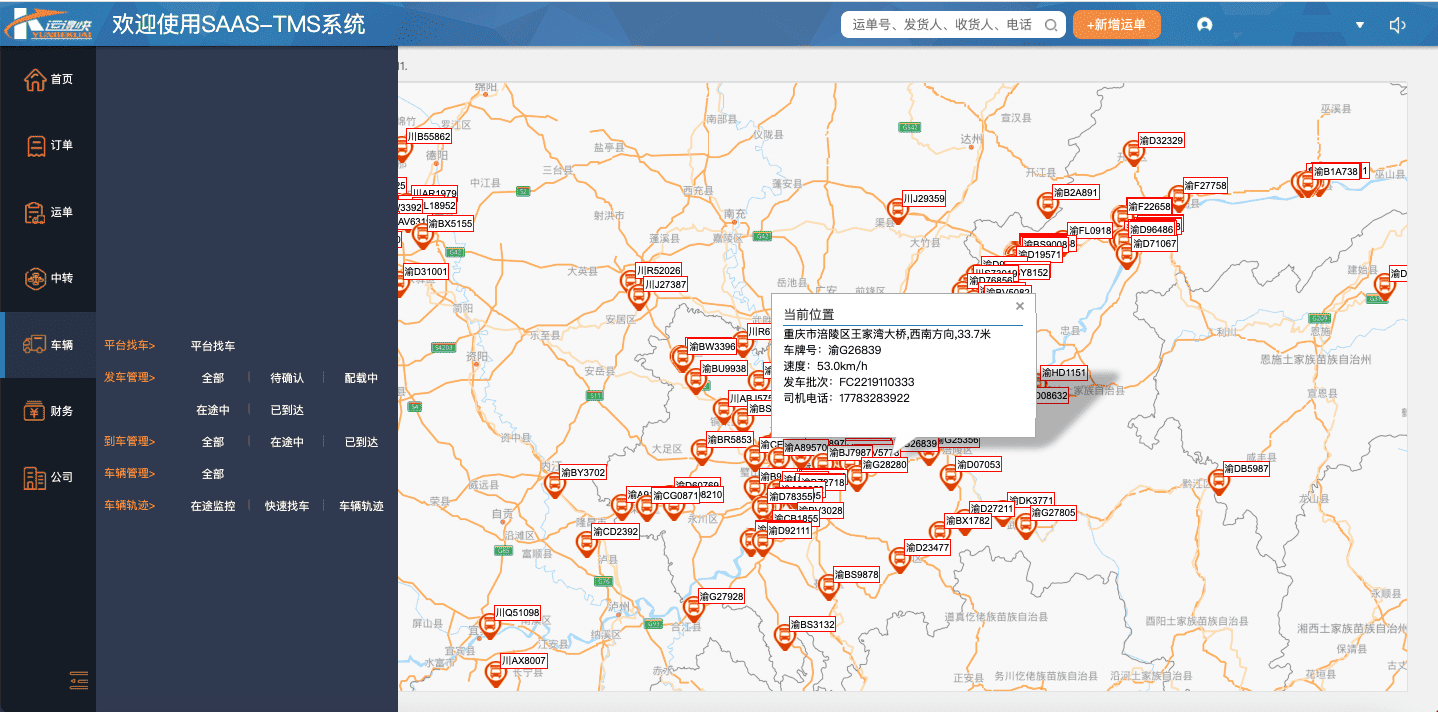1438x712 pixels.
Task: Expand the account dropdown arrow in header
Action: [x=1359, y=25]
